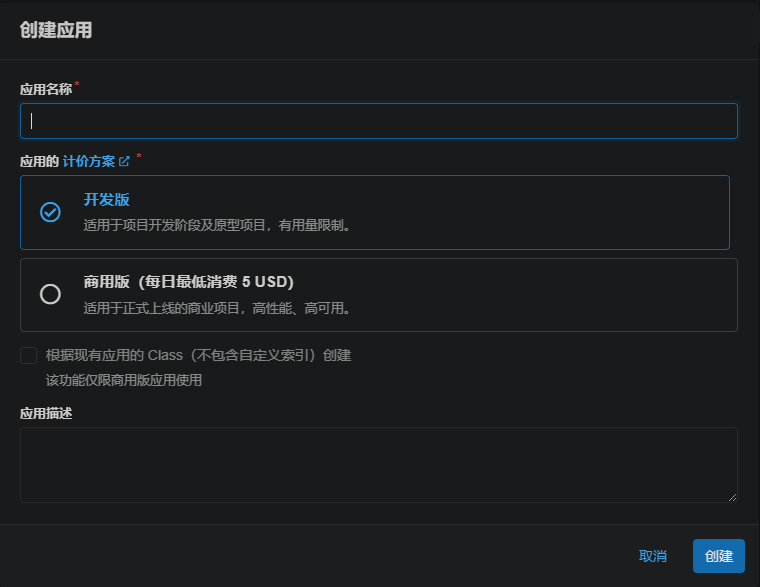
Task: Click the resize handle of 应用描述 textarea
Action: [732, 496]
